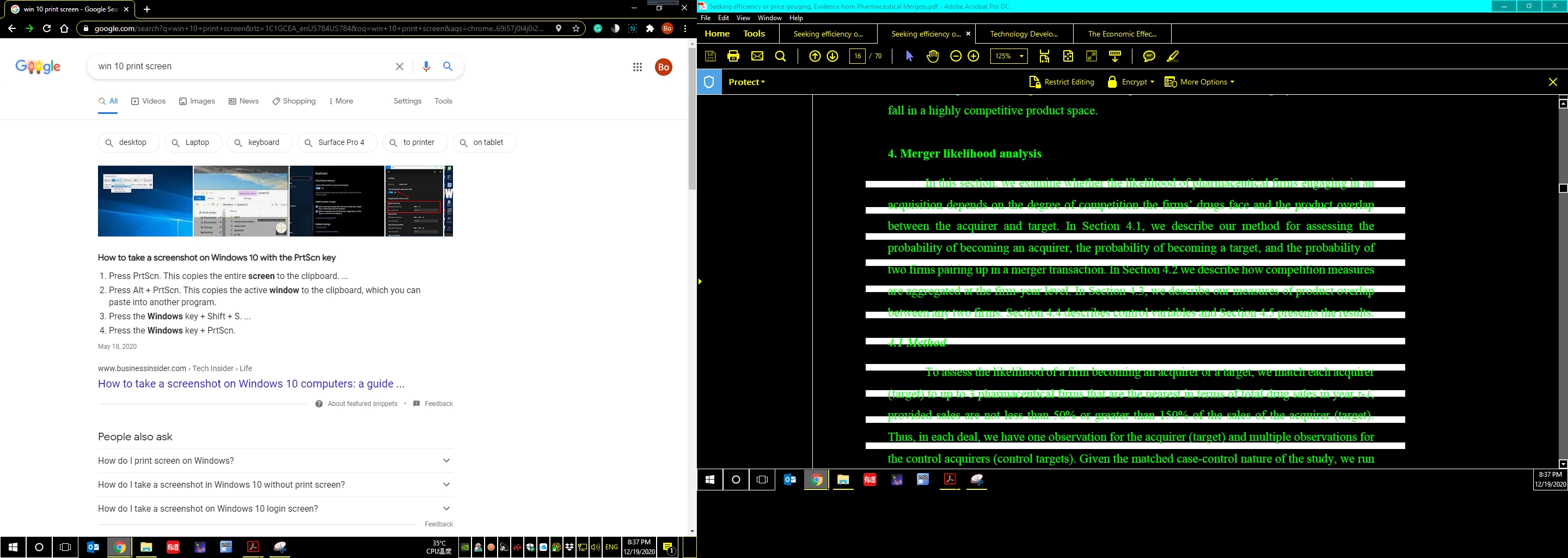
Task: Open Google search Tools
Action: 443,101
